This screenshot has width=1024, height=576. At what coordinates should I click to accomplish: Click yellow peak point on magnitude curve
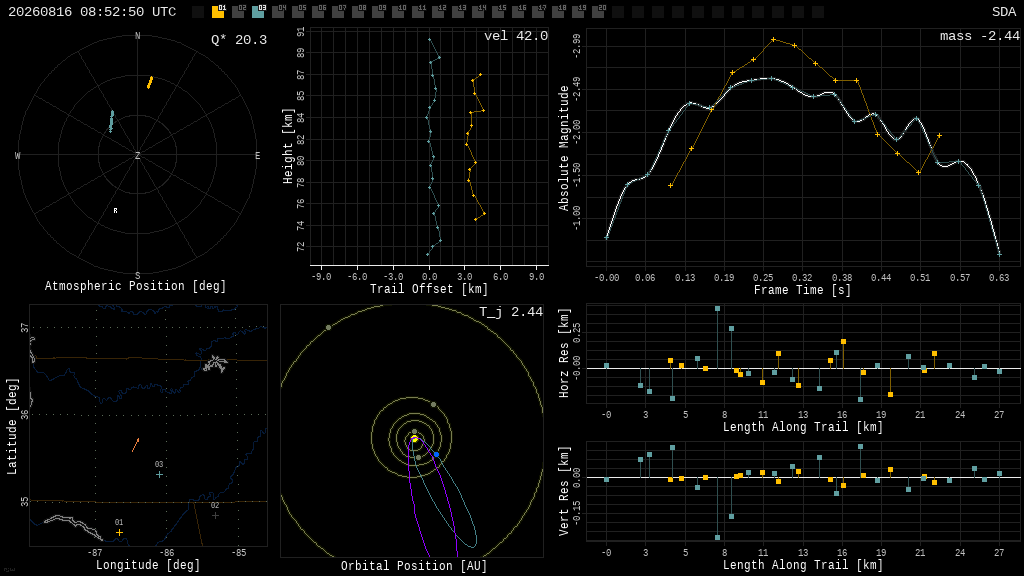[773, 40]
